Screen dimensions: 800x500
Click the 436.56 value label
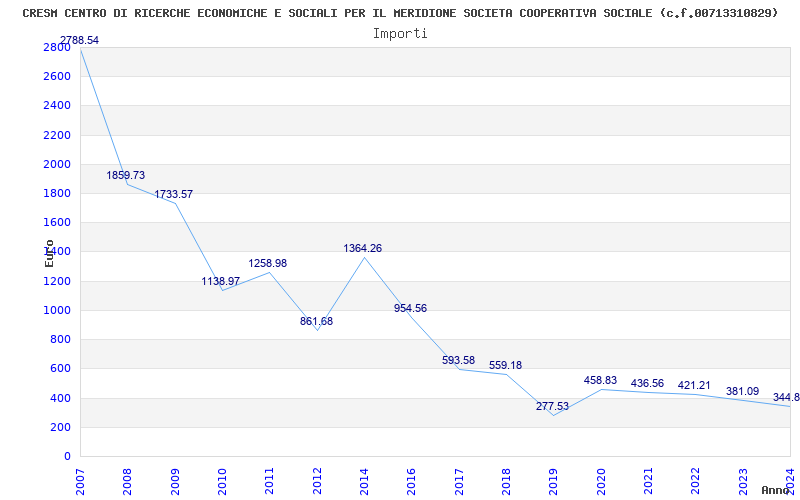tap(647, 383)
